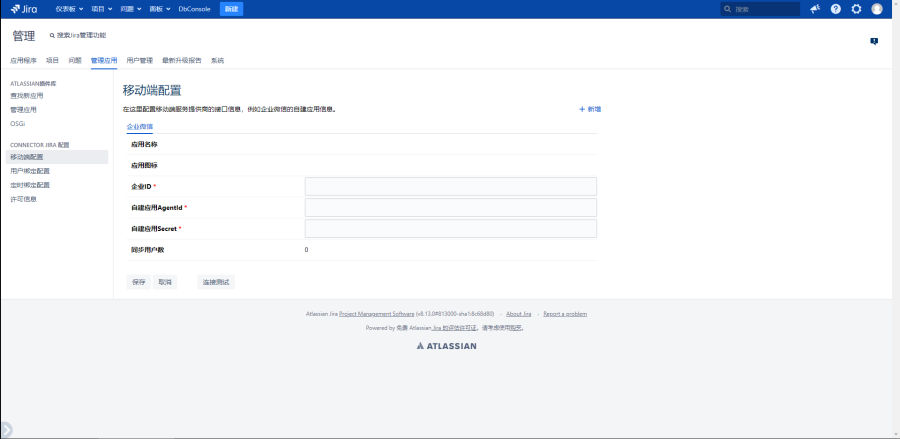The image size is (900, 439).
Task: Expand the 项目 dropdown menu
Action: tap(100, 9)
